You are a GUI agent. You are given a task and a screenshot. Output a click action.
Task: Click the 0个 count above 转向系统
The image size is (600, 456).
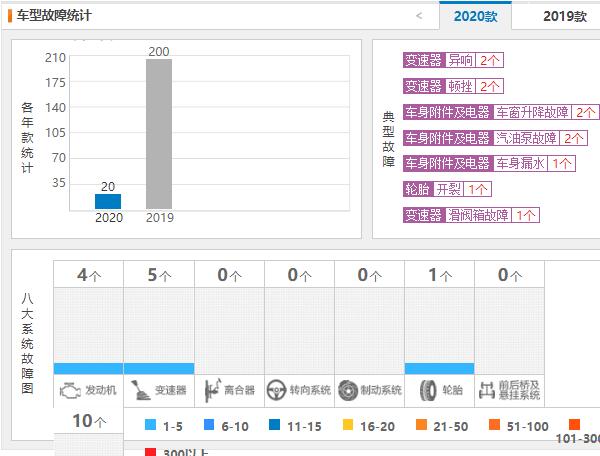tap(300, 275)
